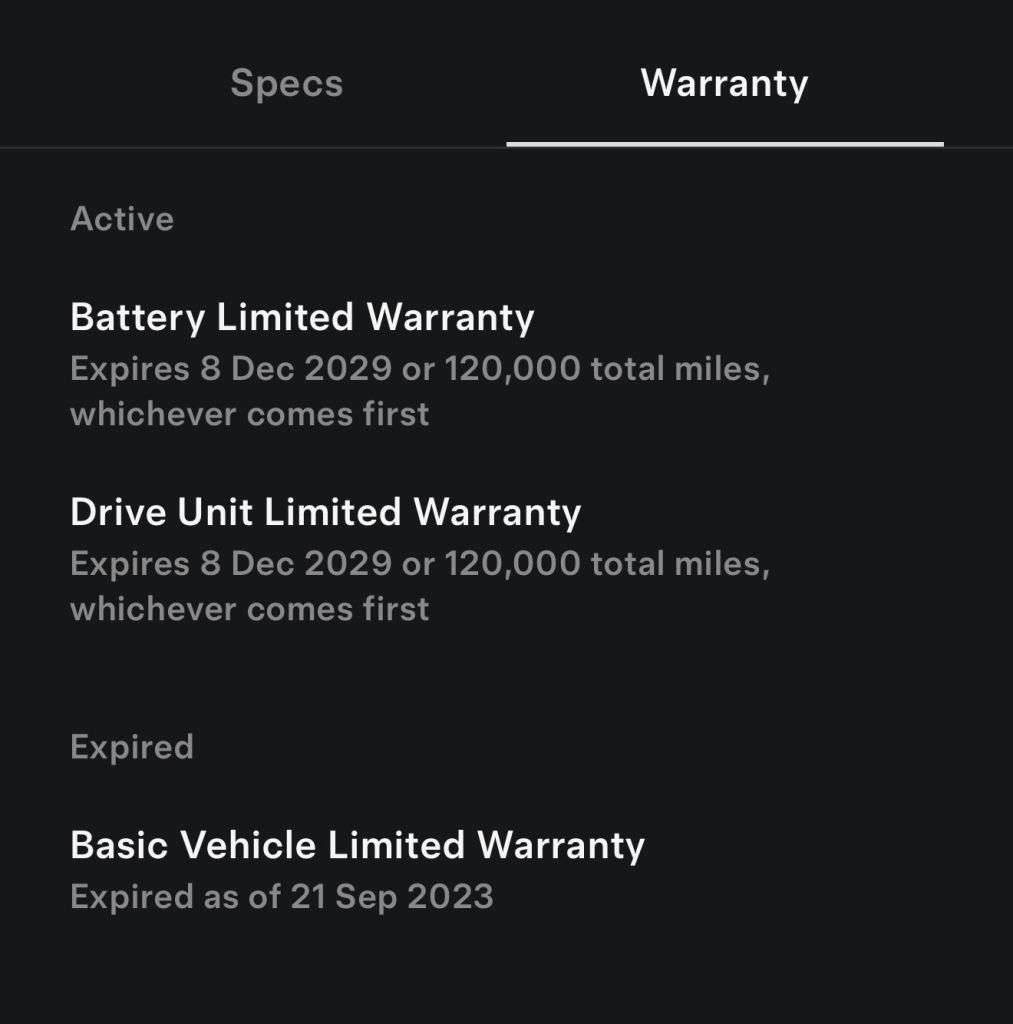Select the Warranty tab

pyautogui.click(x=725, y=84)
